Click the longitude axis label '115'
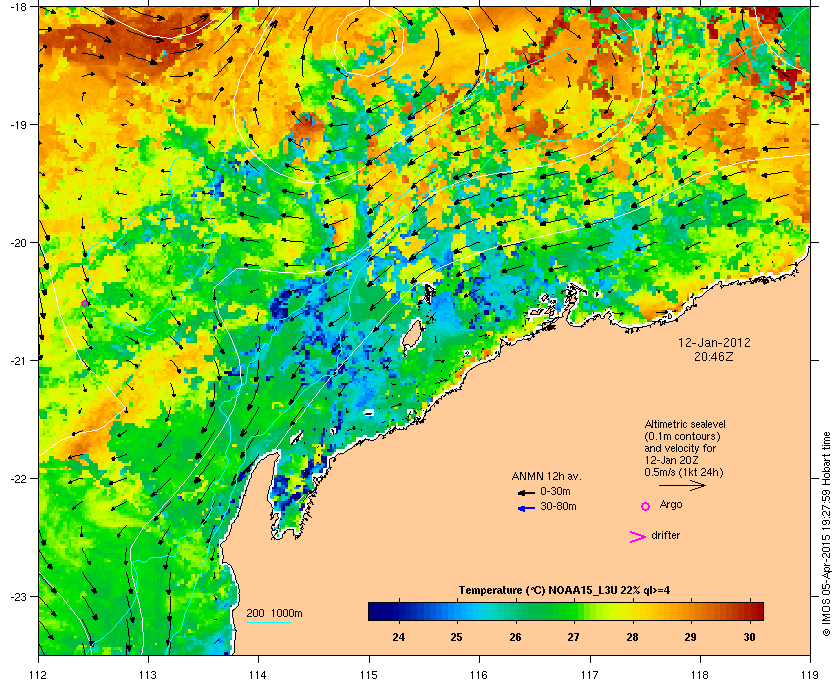840x680 pixels. tap(369, 675)
